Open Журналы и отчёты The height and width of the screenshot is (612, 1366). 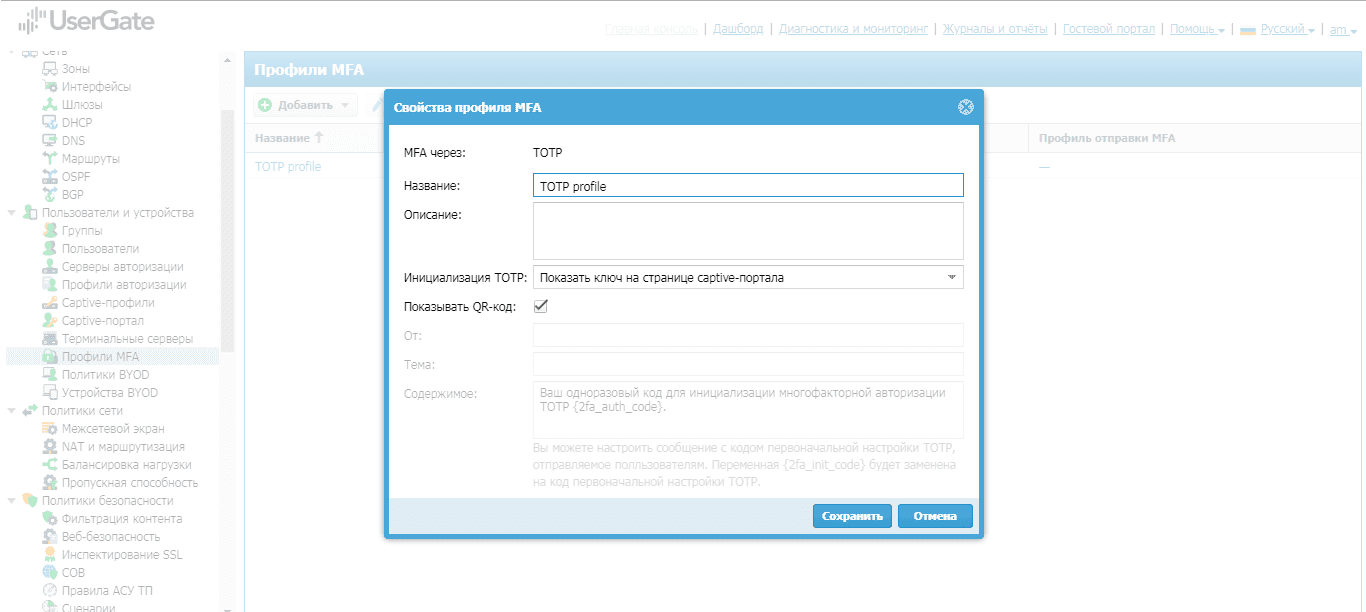click(995, 29)
